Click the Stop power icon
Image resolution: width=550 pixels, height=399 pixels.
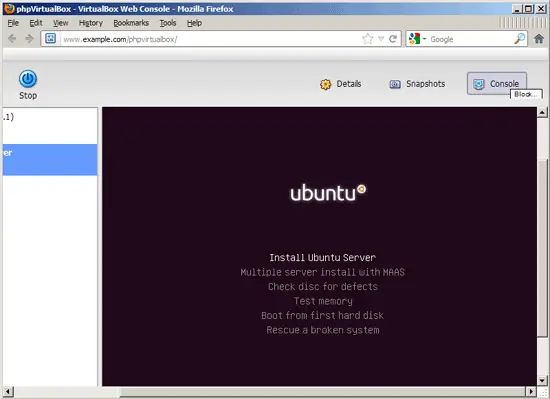(x=28, y=79)
